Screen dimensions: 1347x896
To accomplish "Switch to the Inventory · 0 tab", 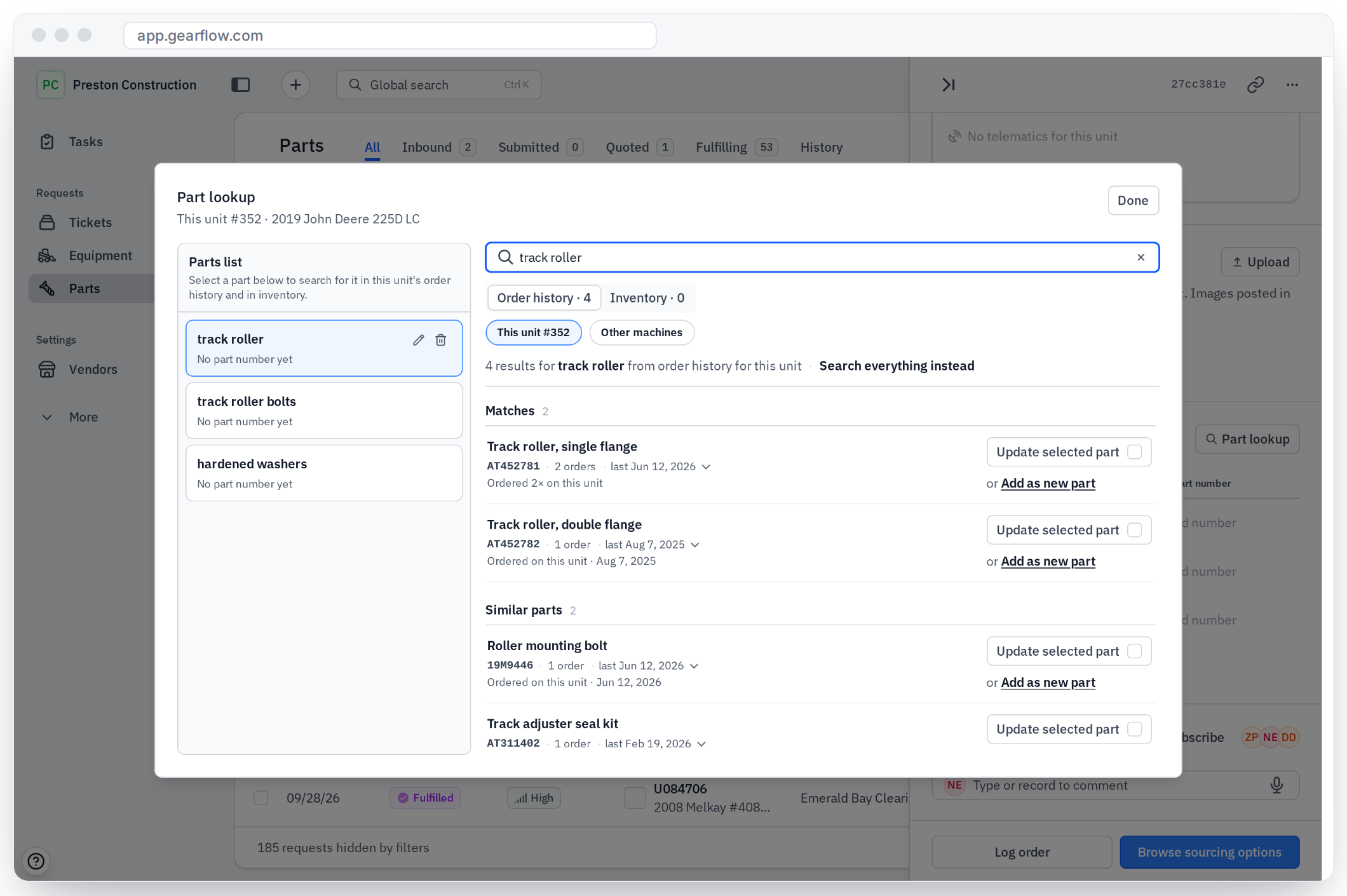I will click(647, 298).
